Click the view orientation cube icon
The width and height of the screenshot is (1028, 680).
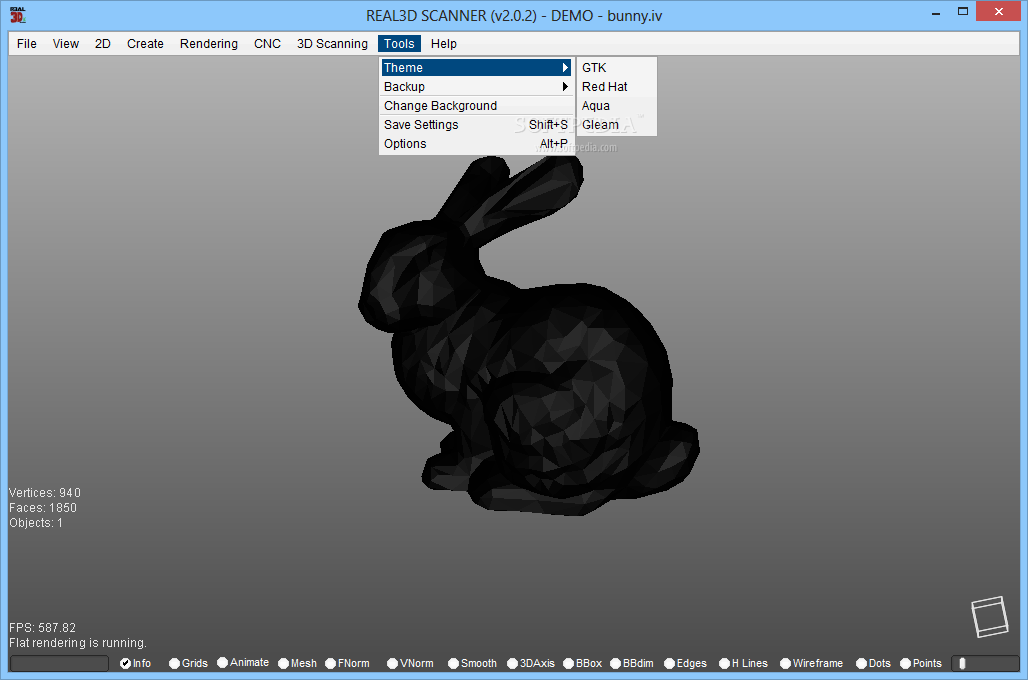(x=990, y=616)
